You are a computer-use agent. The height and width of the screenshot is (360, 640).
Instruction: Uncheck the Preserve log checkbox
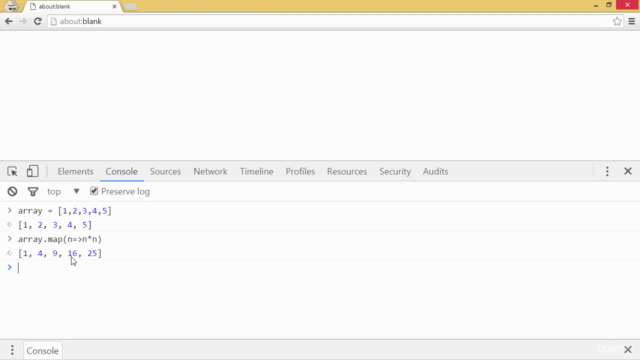[94, 191]
